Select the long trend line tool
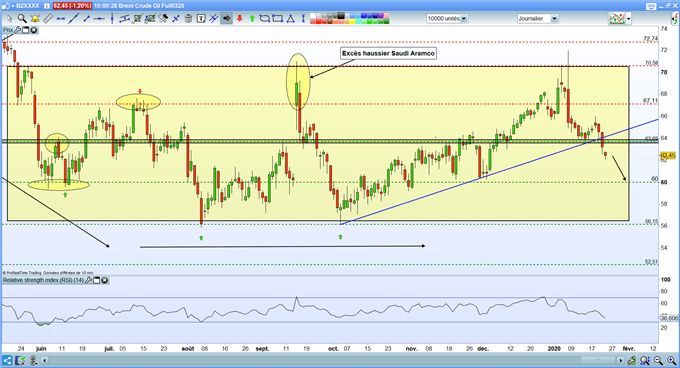 (x=74, y=19)
